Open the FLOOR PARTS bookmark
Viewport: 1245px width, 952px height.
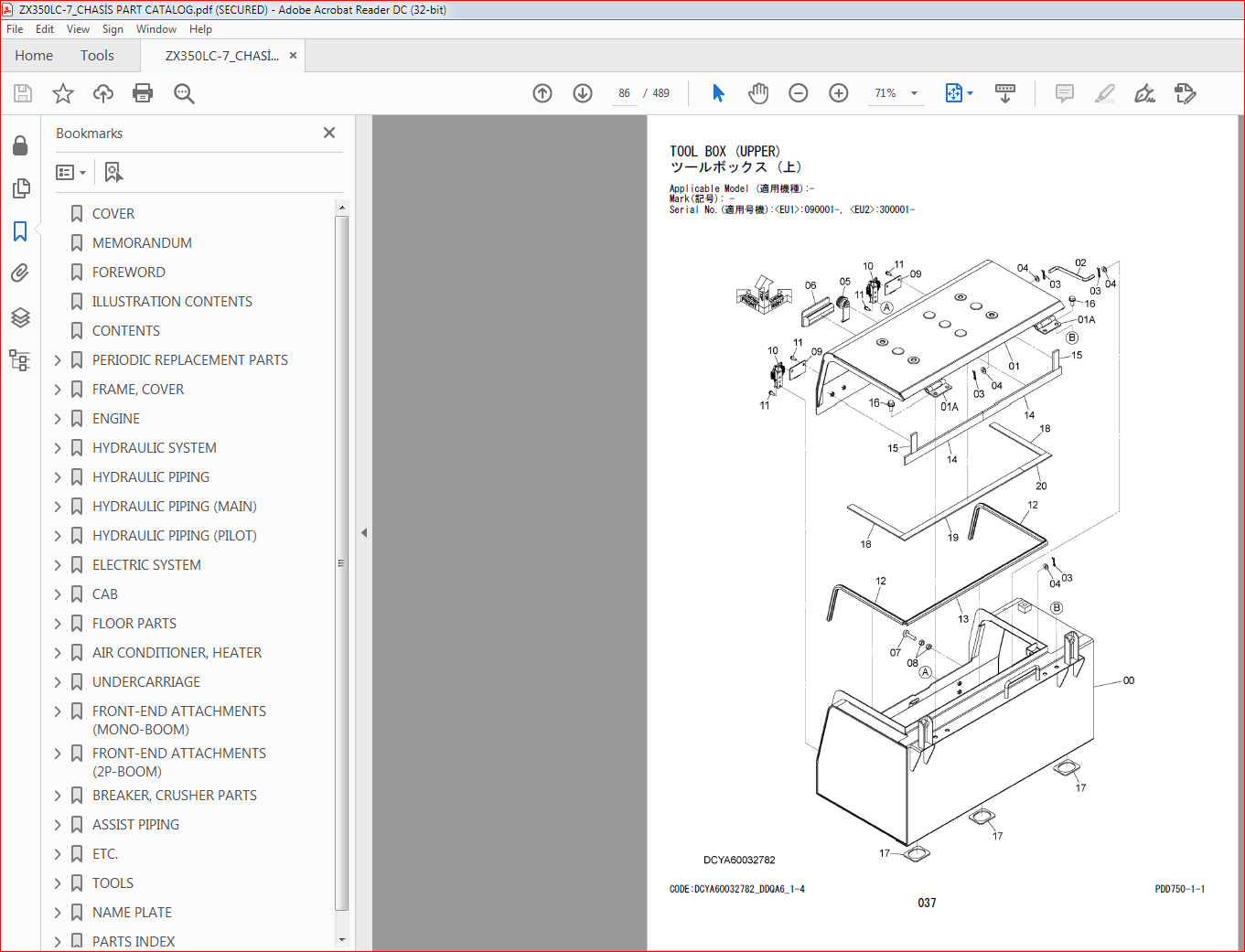(x=134, y=624)
